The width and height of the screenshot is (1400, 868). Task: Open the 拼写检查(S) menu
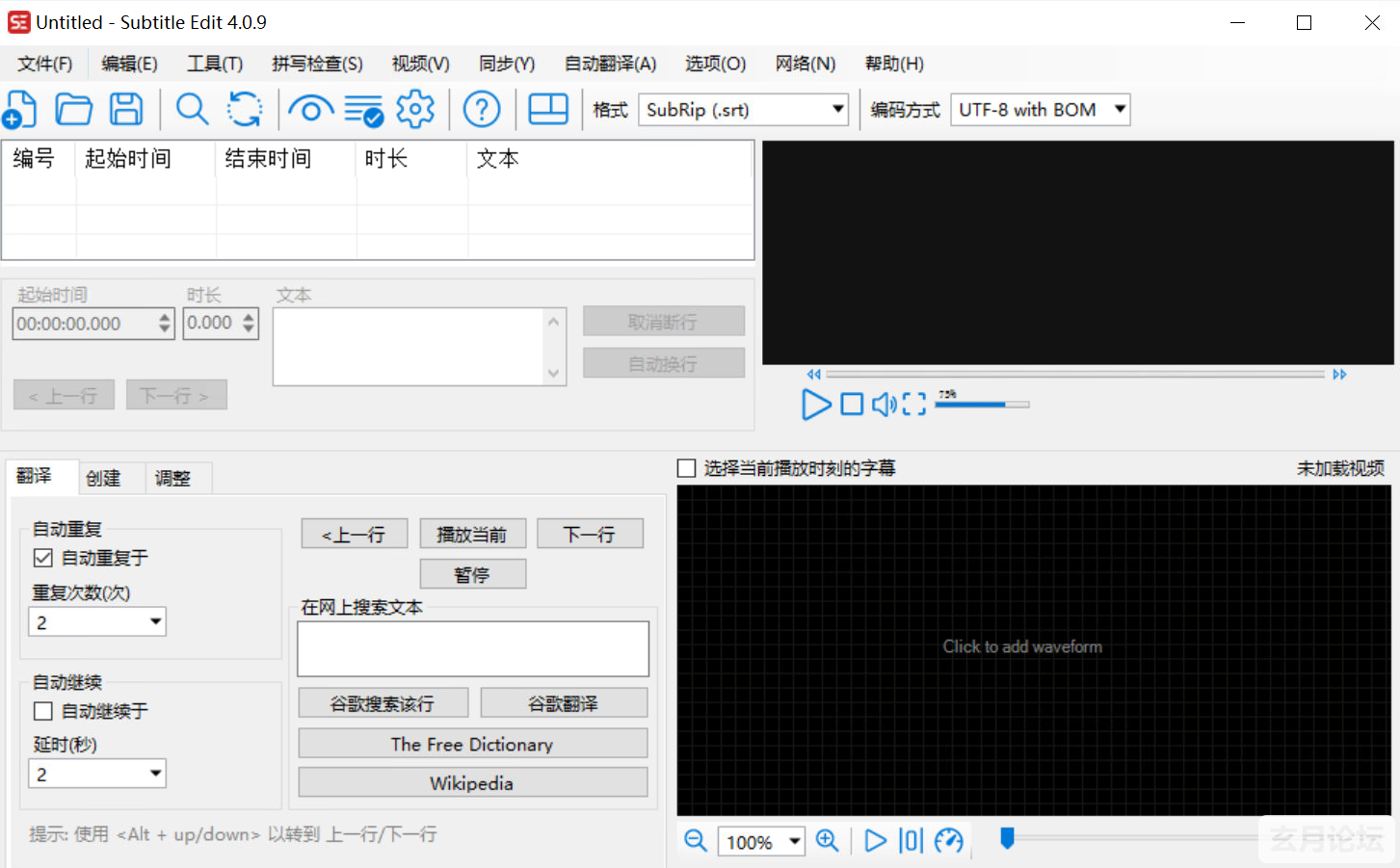coord(317,64)
